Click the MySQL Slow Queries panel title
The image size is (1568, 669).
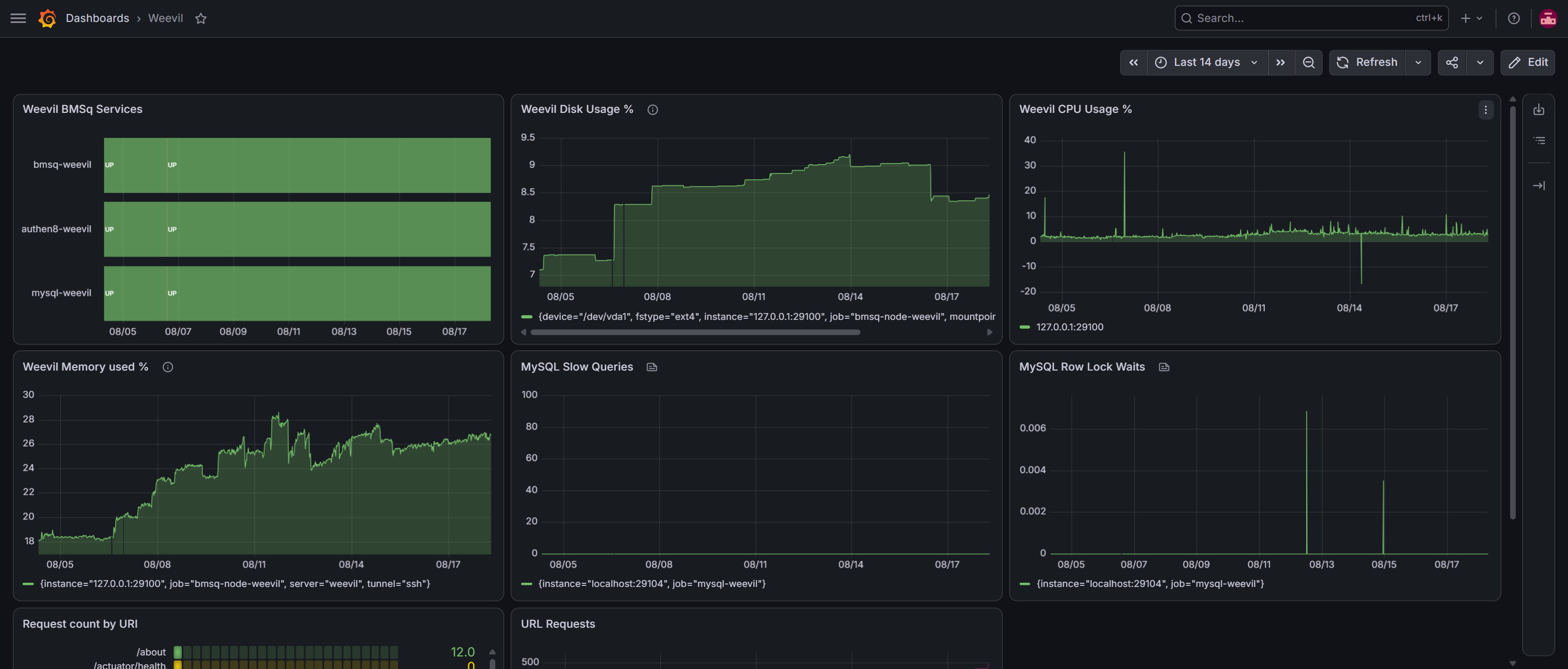[x=577, y=367]
